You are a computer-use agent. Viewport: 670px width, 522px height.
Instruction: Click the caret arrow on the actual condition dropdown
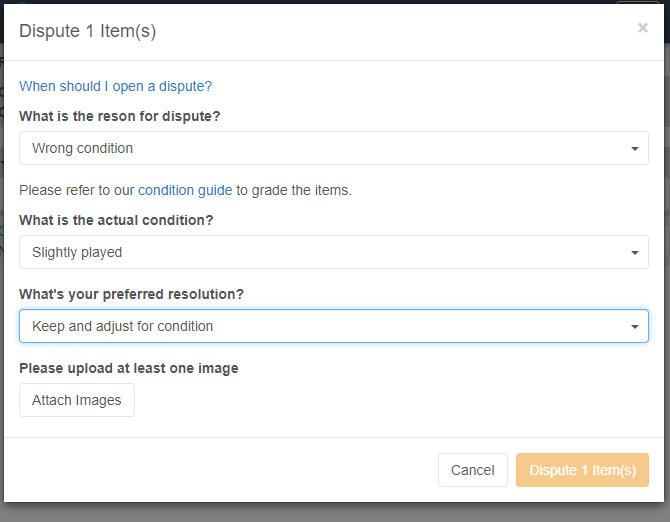(635, 253)
